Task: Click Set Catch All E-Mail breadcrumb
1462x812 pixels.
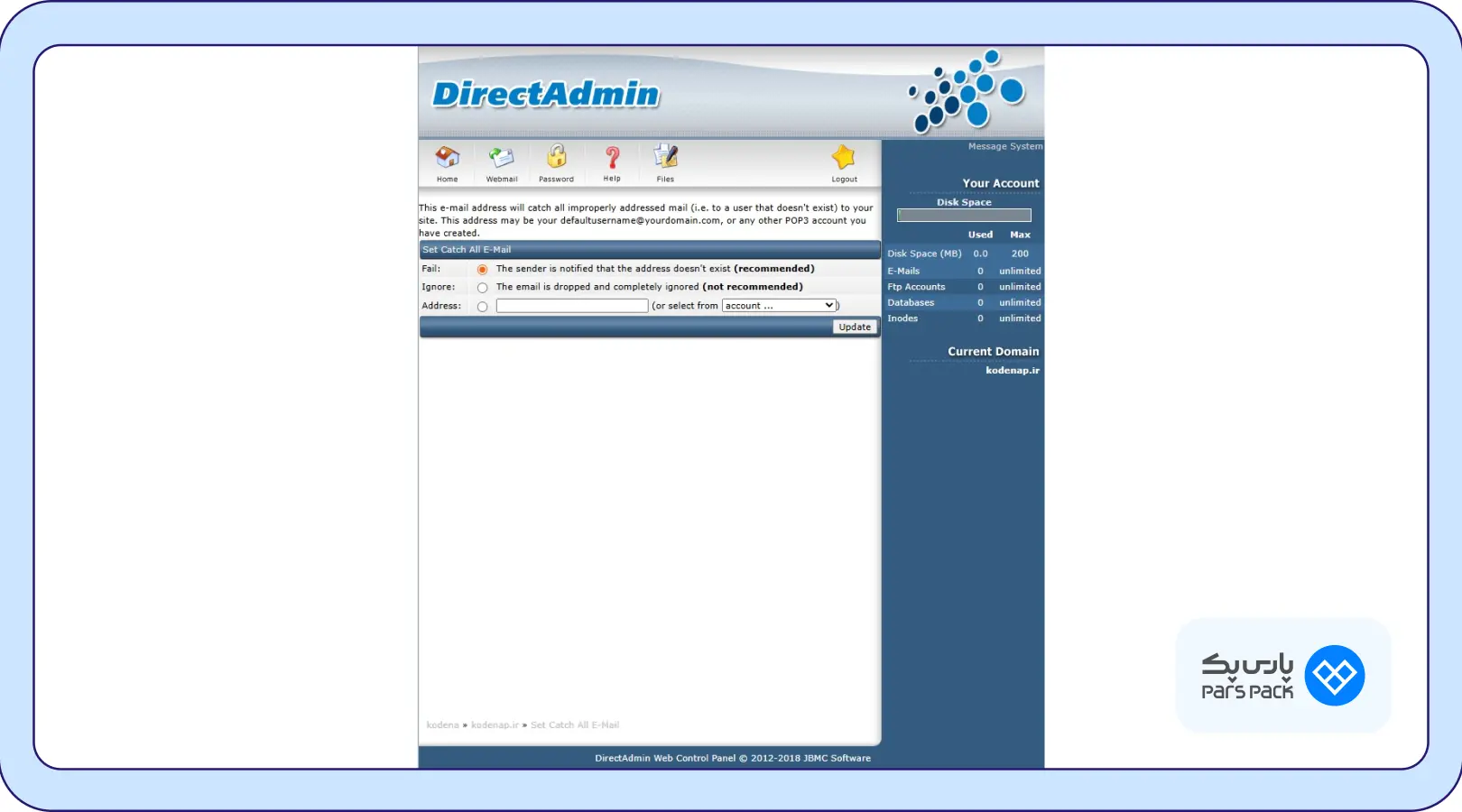Action: (x=575, y=724)
